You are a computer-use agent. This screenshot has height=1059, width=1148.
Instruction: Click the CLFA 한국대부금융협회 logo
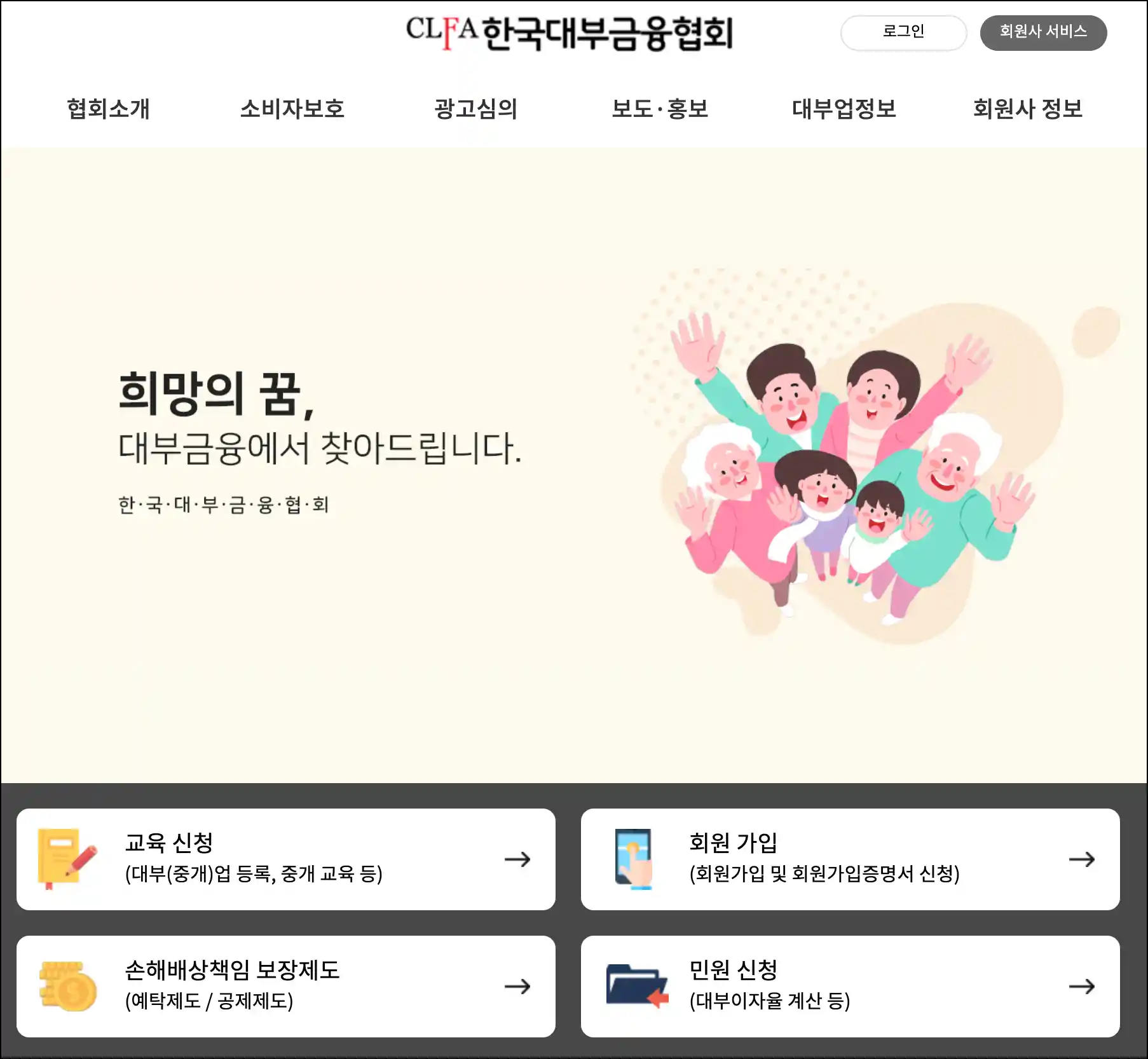point(570,33)
